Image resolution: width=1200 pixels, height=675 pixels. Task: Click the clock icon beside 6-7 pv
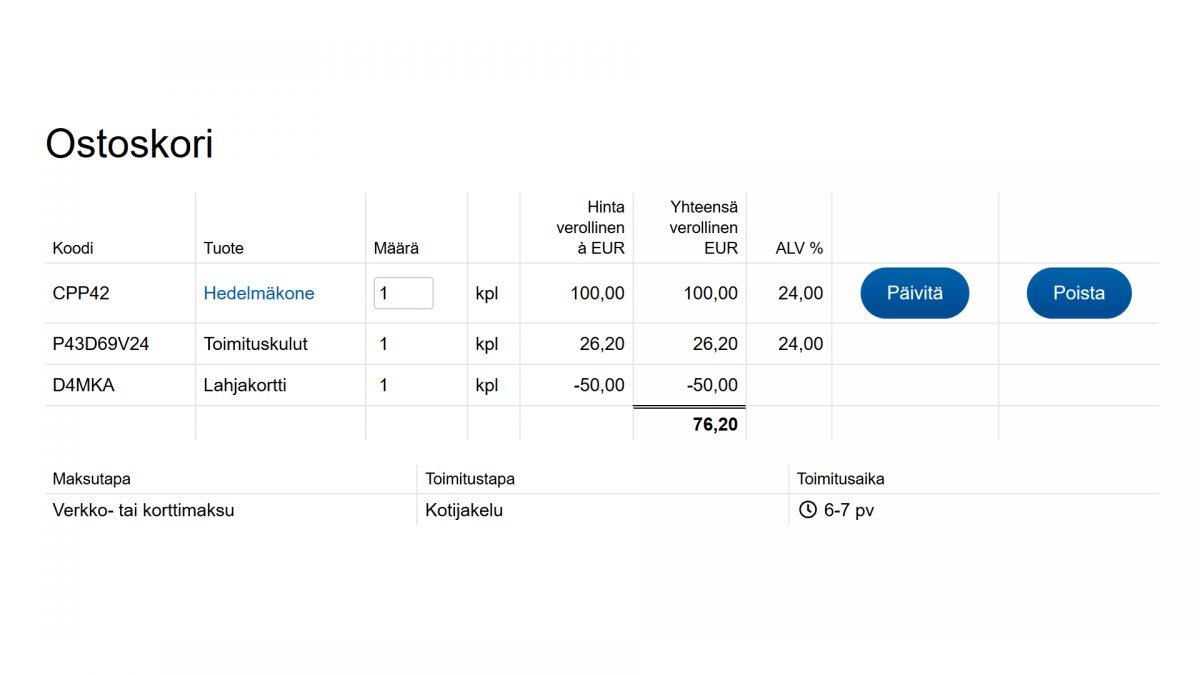(x=808, y=510)
